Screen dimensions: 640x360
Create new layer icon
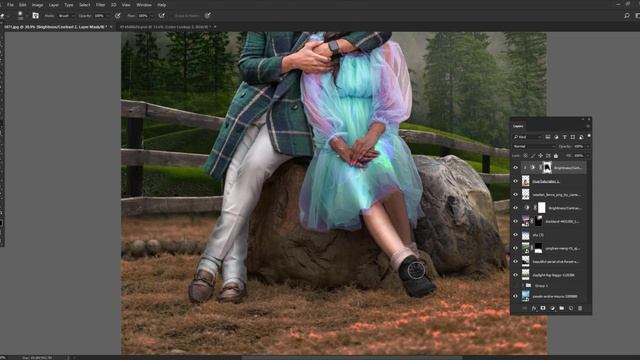point(571,308)
